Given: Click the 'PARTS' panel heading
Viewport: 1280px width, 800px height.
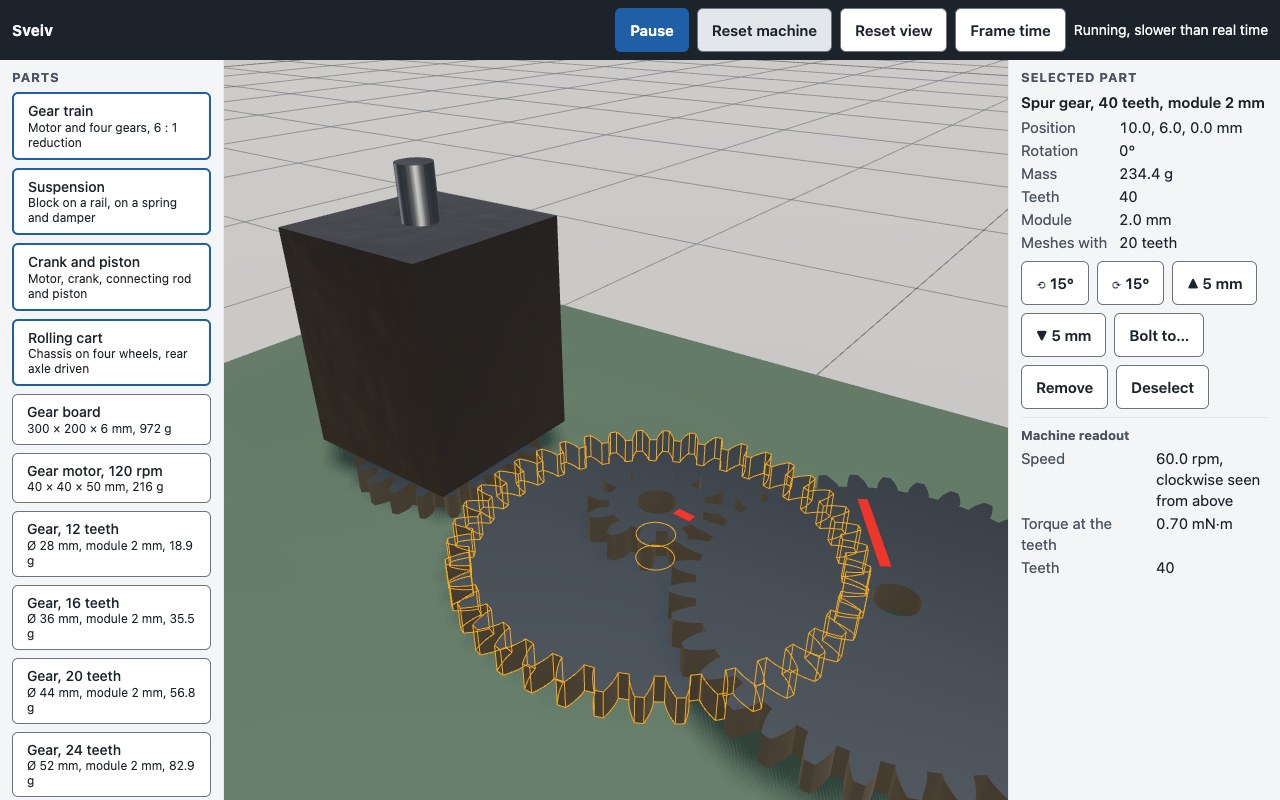Looking at the screenshot, I should (x=35, y=77).
